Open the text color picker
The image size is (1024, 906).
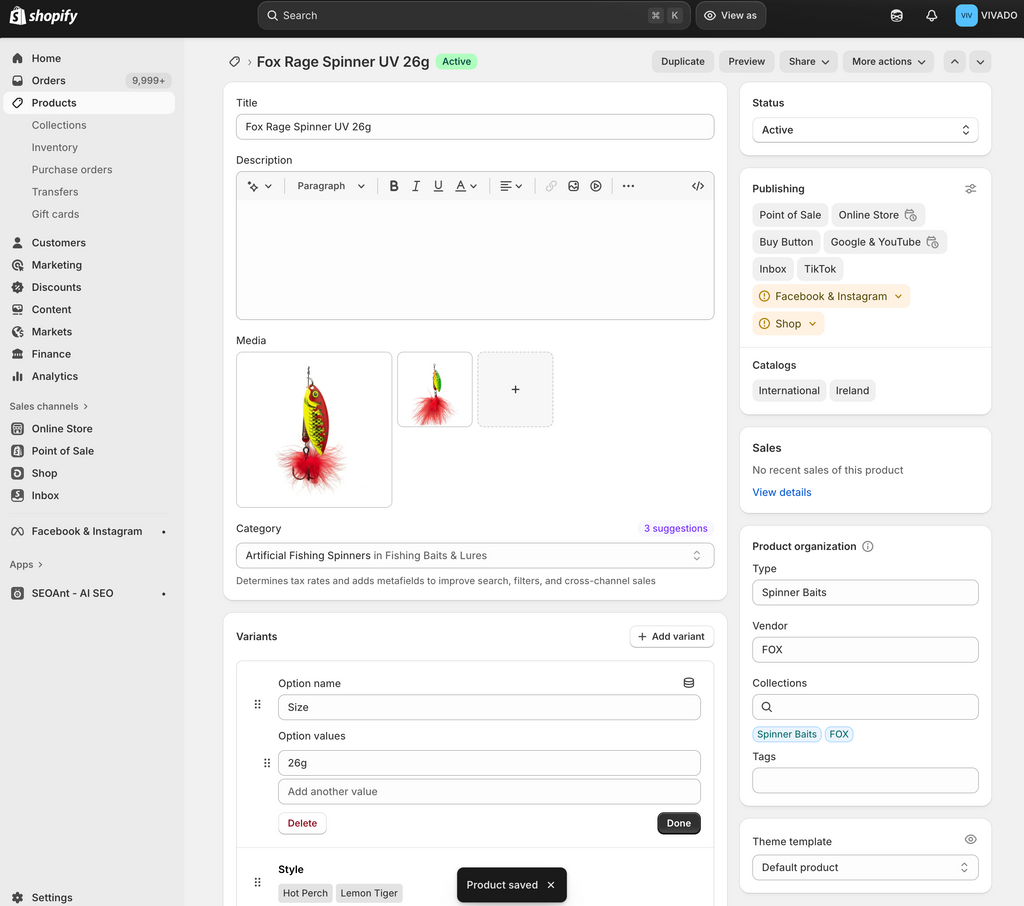tap(466, 186)
